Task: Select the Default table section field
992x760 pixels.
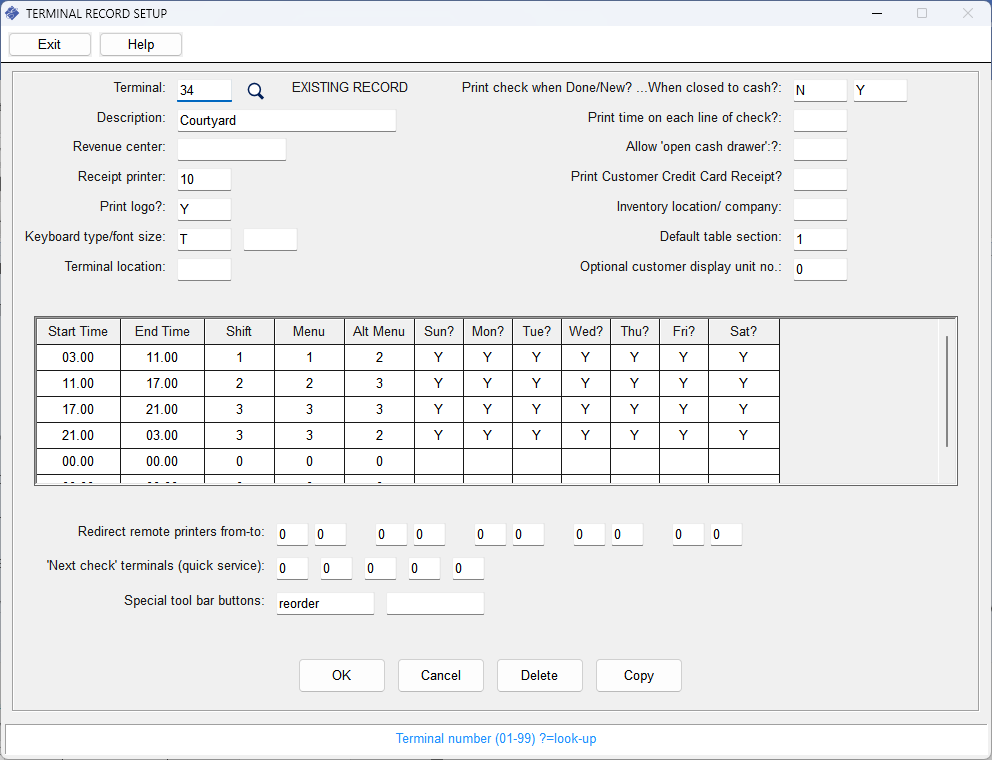Action: pyautogui.click(x=820, y=239)
